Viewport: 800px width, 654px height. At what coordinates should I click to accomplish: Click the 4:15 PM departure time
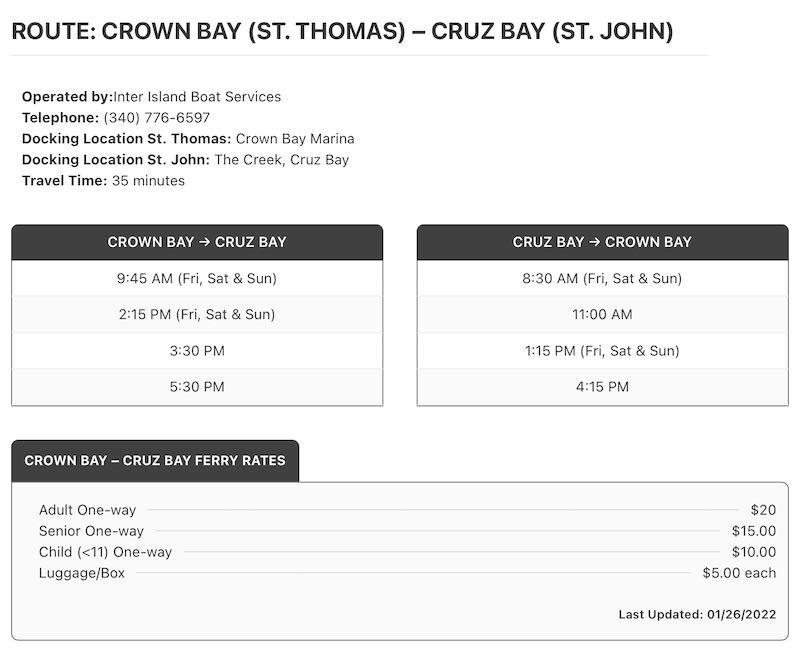(x=602, y=387)
